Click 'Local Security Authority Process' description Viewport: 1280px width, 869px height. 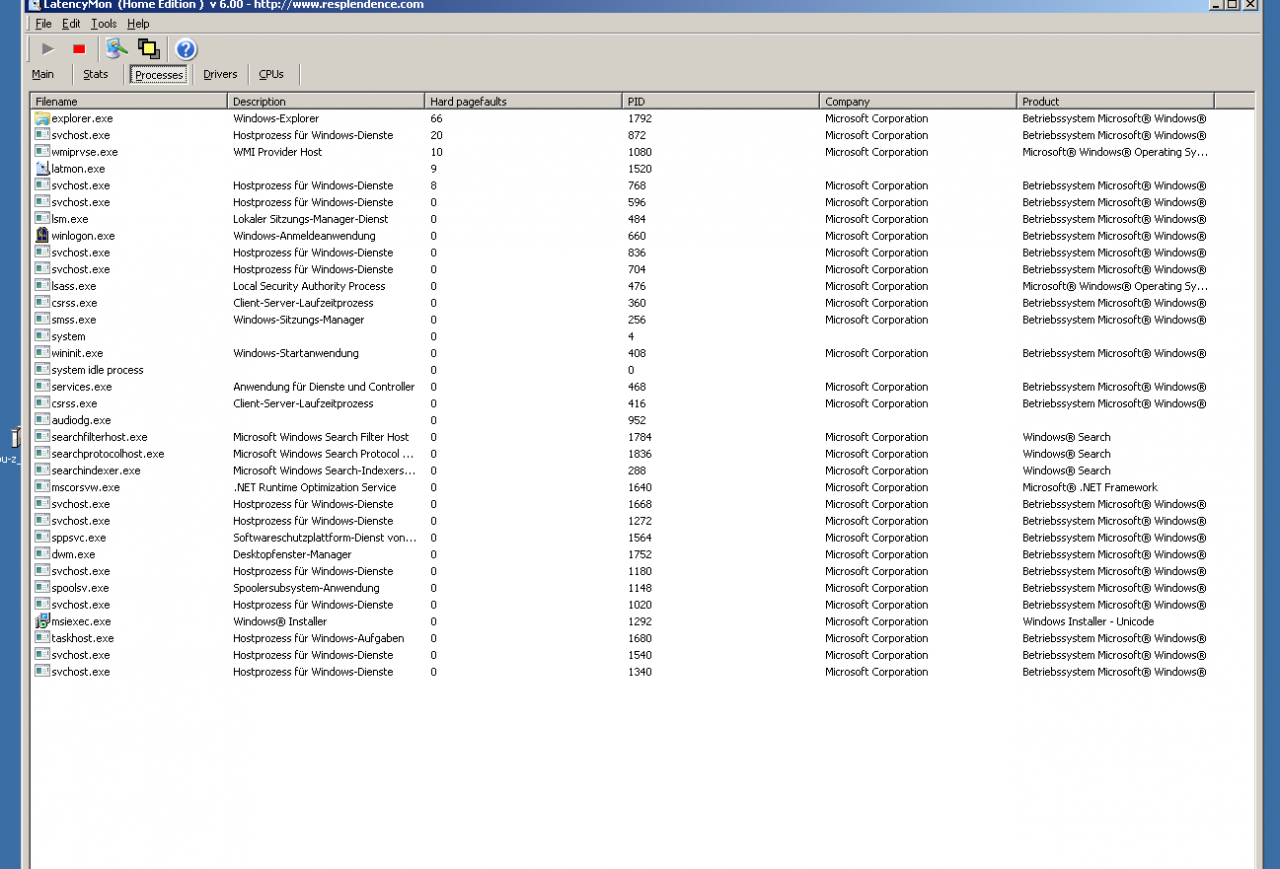coord(309,286)
